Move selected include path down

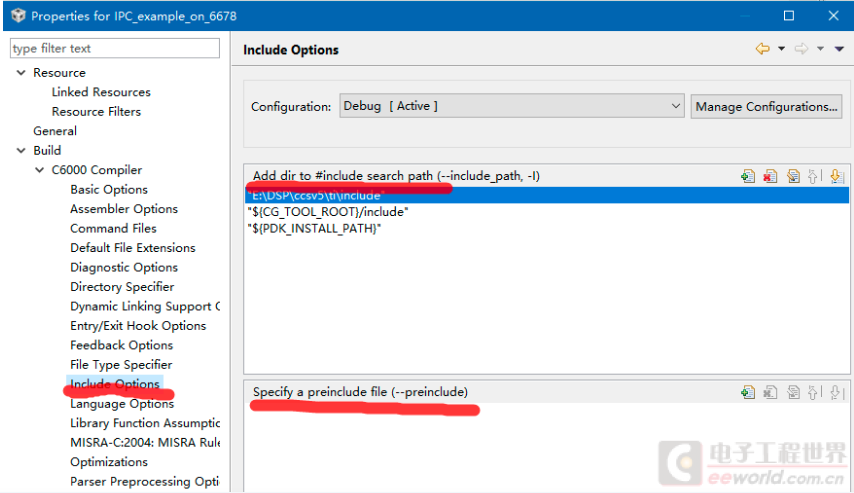[x=837, y=176]
